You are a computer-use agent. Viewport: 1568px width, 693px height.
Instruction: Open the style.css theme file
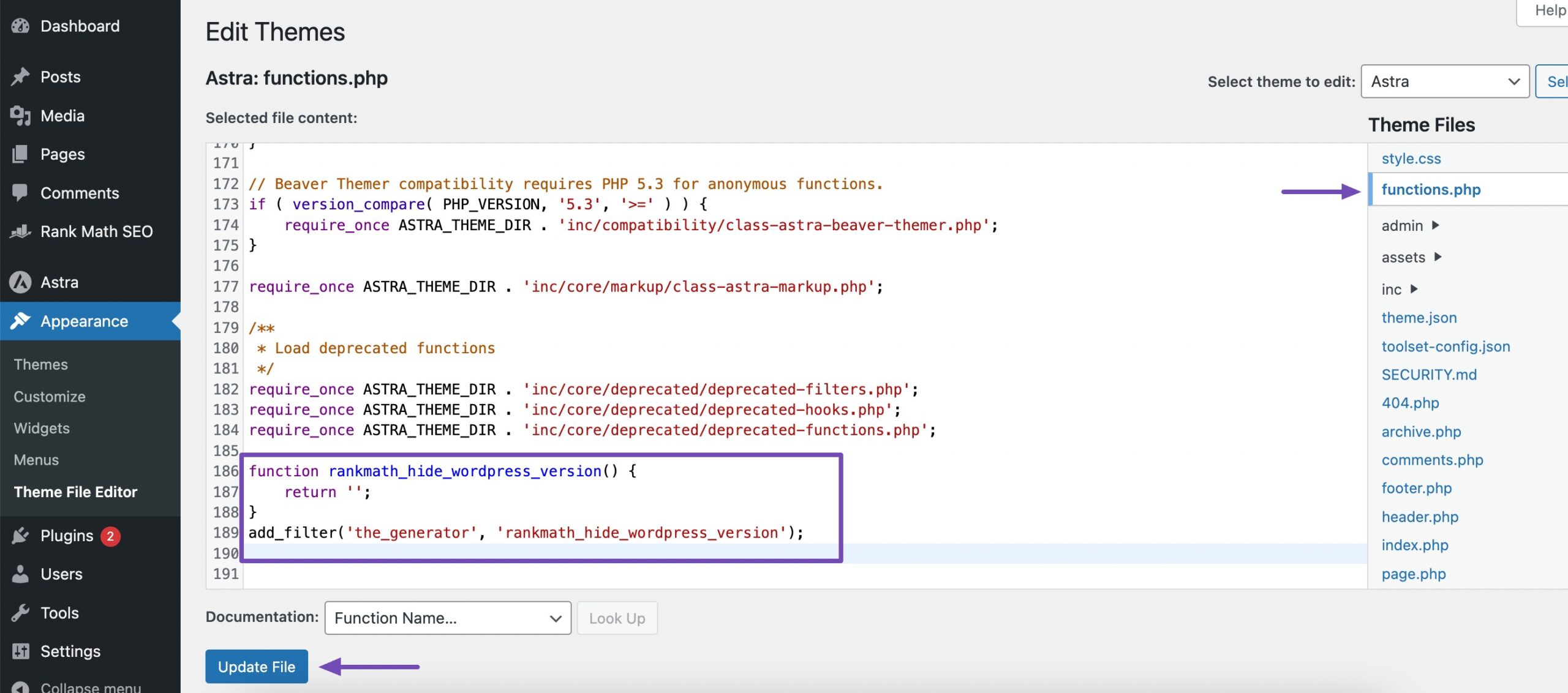click(x=1411, y=158)
